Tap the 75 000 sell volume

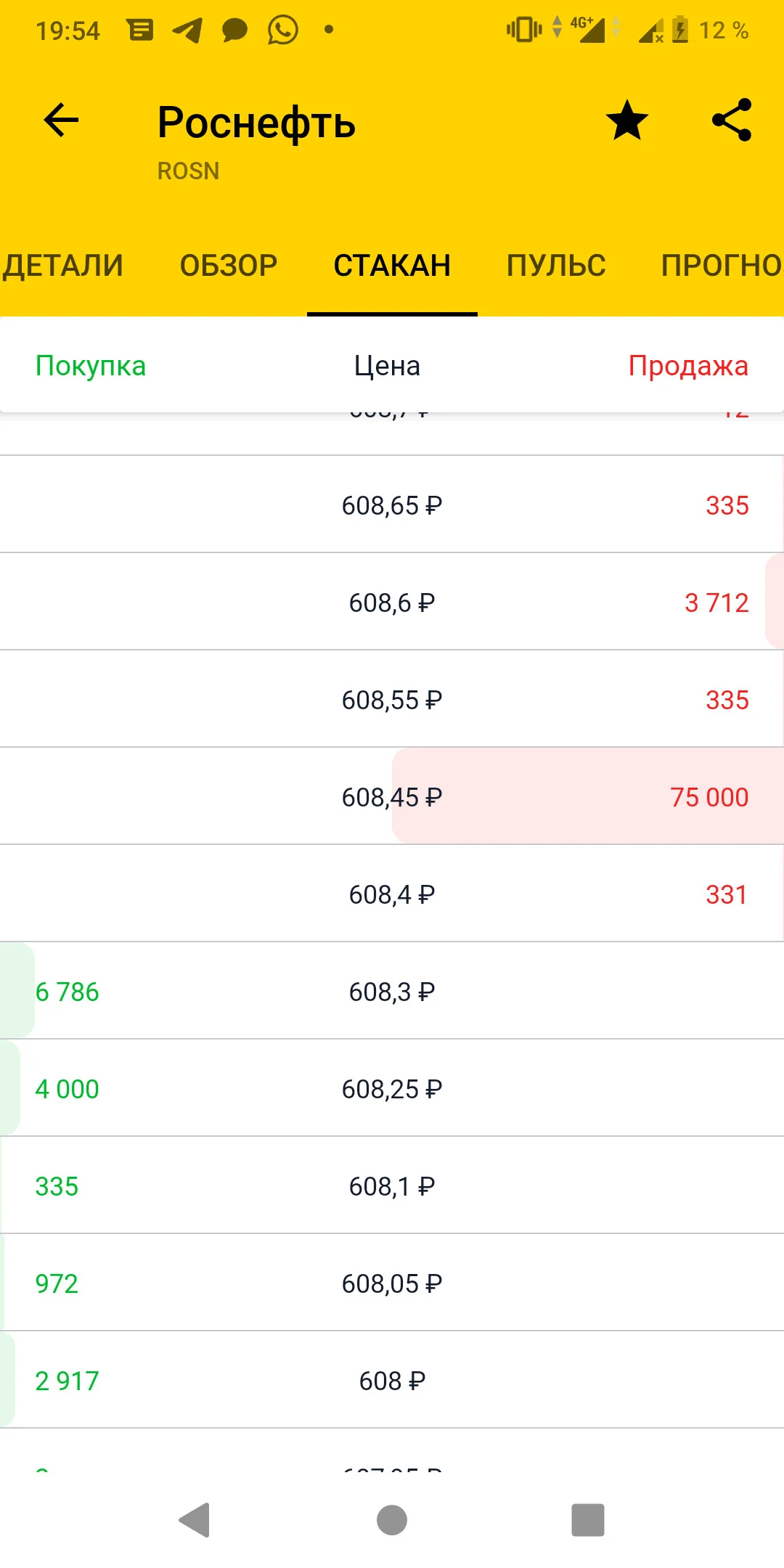[x=709, y=797]
